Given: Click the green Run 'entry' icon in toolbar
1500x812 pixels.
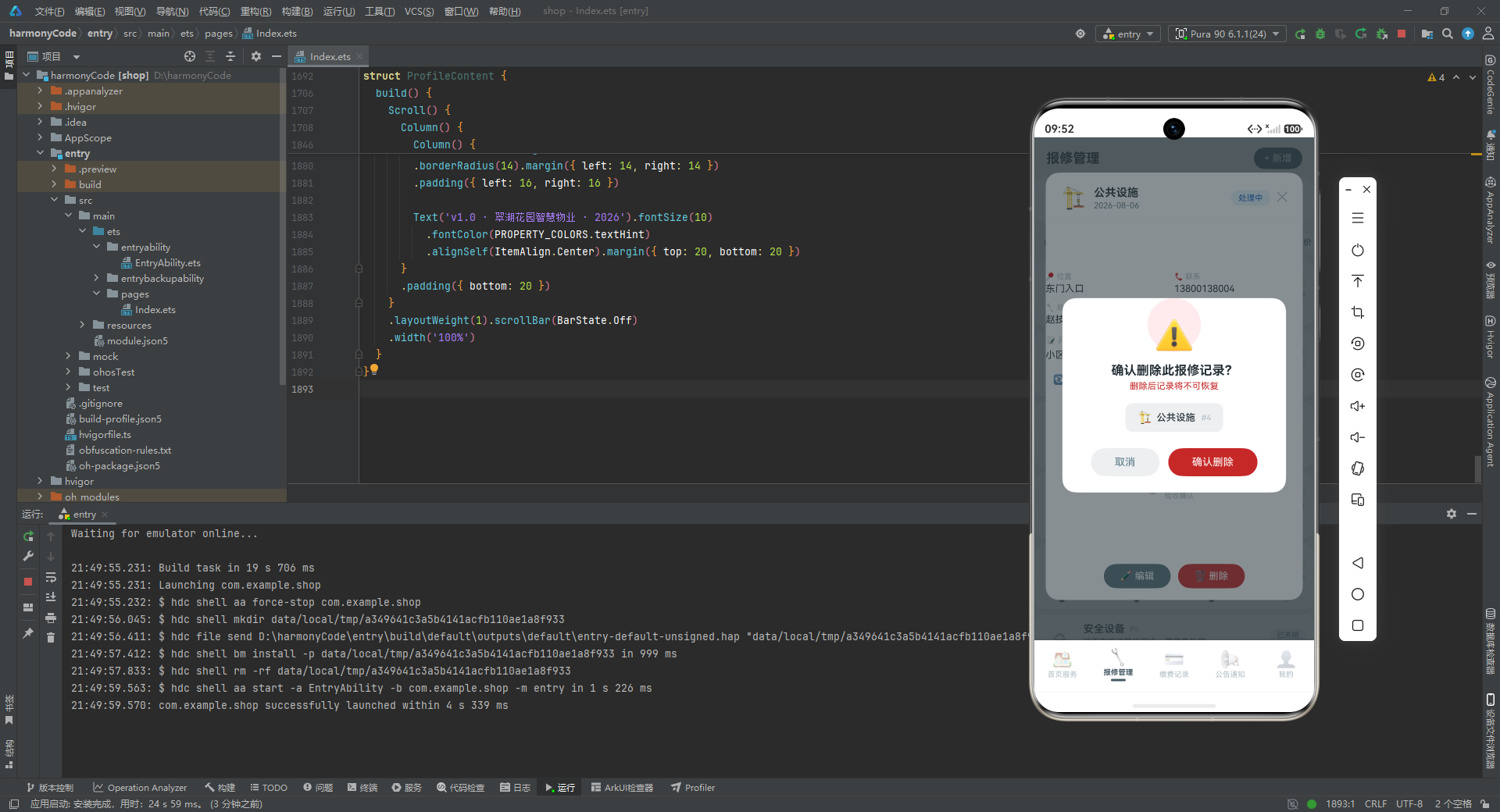Looking at the screenshot, I should 1300,34.
